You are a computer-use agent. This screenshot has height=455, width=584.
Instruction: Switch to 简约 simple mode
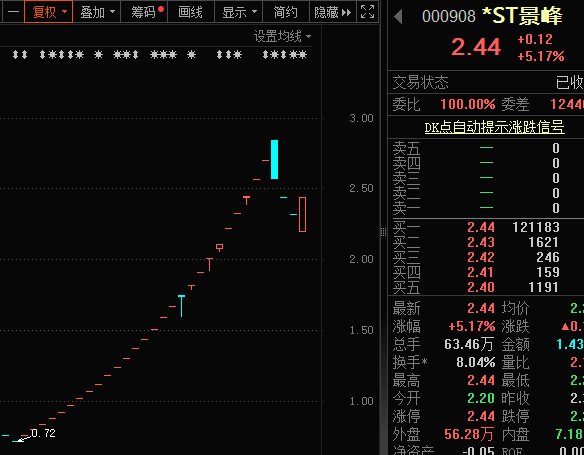(286, 12)
